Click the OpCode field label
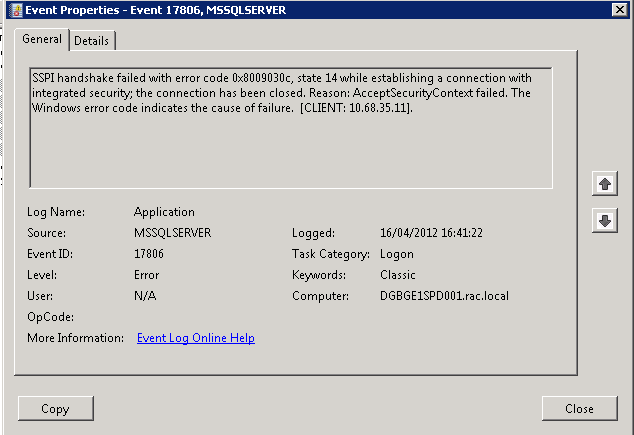Viewport: 634px width, 435px height. click(x=49, y=317)
